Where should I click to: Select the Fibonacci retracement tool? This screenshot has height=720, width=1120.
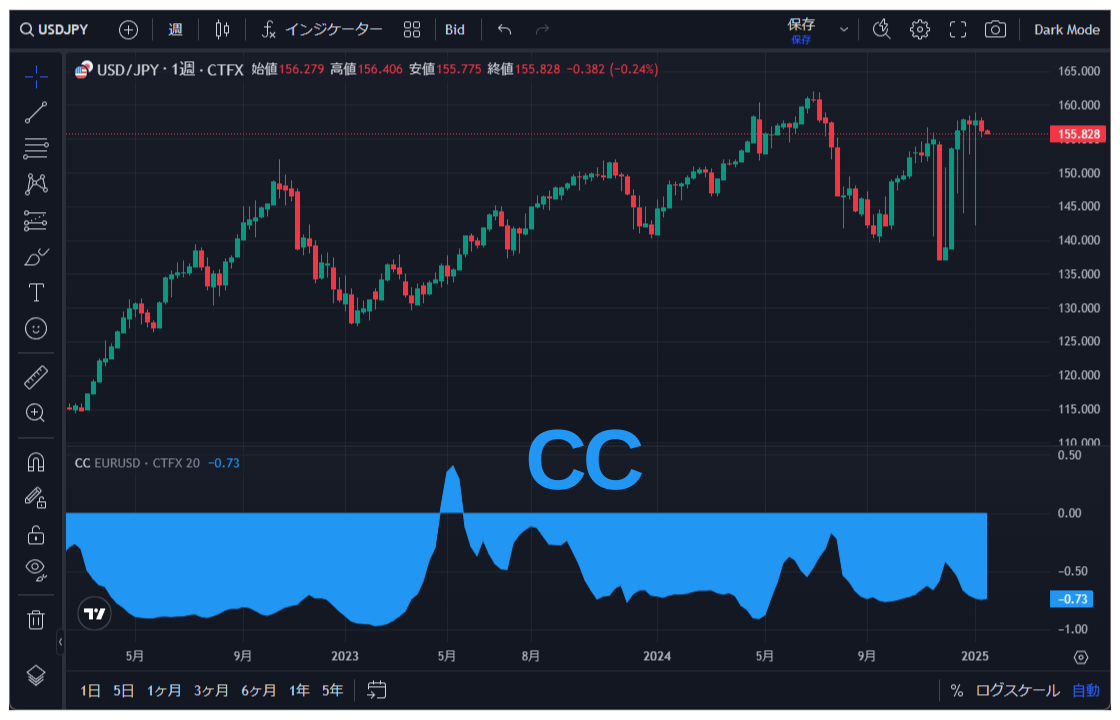pyautogui.click(x=36, y=148)
